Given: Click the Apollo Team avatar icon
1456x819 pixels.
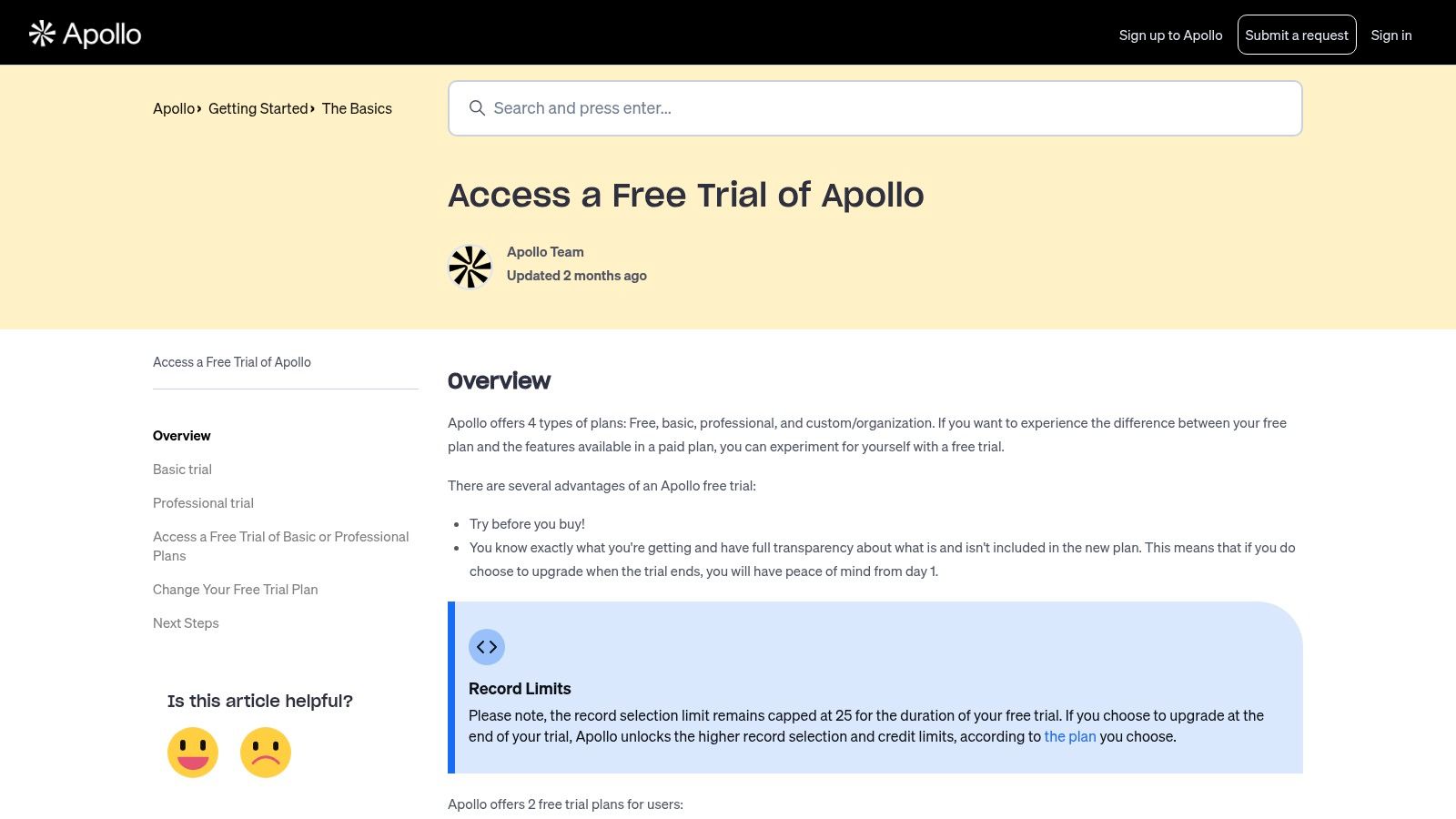Looking at the screenshot, I should [470, 267].
